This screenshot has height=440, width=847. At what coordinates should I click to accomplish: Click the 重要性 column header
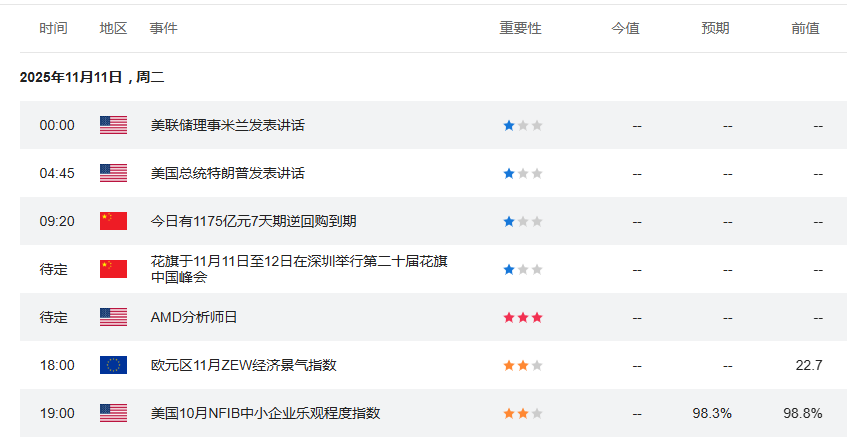click(521, 28)
